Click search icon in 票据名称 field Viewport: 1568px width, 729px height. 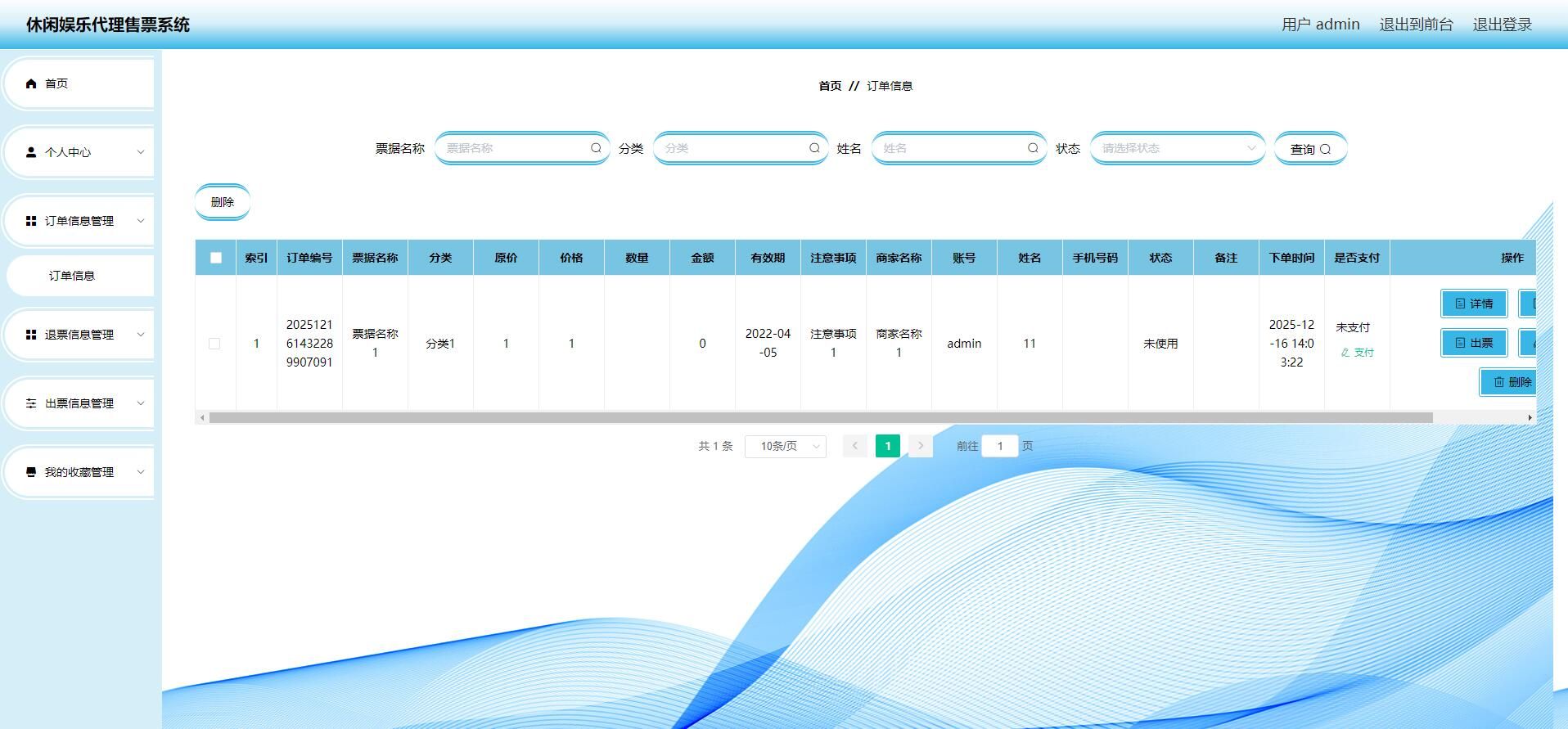point(596,148)
